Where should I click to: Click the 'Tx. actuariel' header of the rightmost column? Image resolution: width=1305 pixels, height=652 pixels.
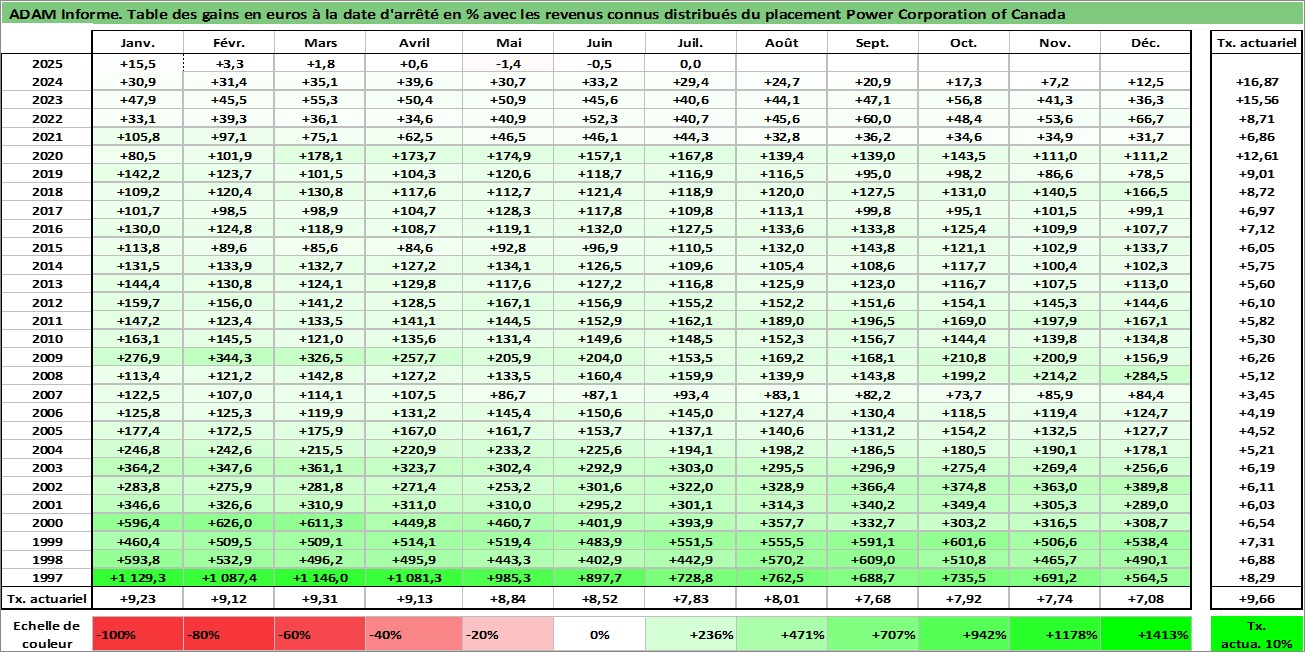pyautogui.click(x=1256, y=44)
